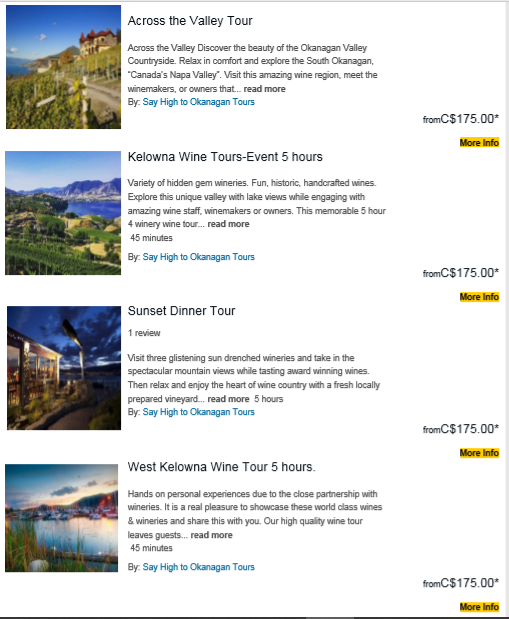Expand 'read more' for Kelowna Wine Tours-Event
The width and height of the screenshot is (509, 619).
[x=228, y=224]
